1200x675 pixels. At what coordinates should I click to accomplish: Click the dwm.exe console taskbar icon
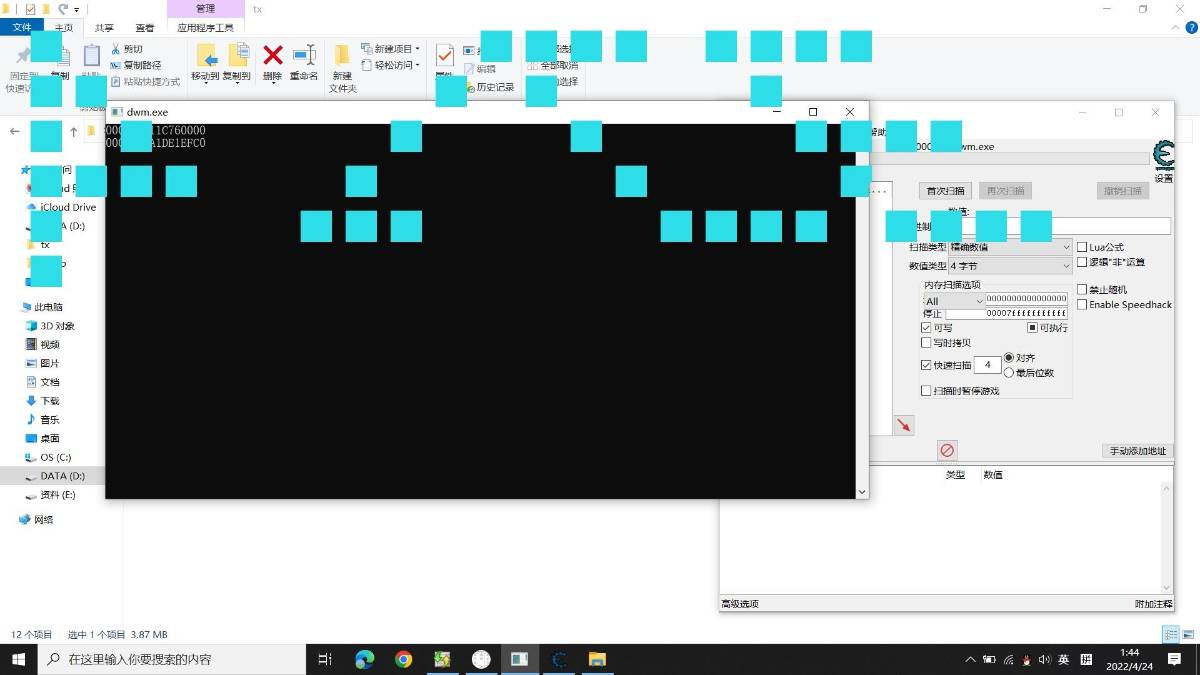coord(519,659)
